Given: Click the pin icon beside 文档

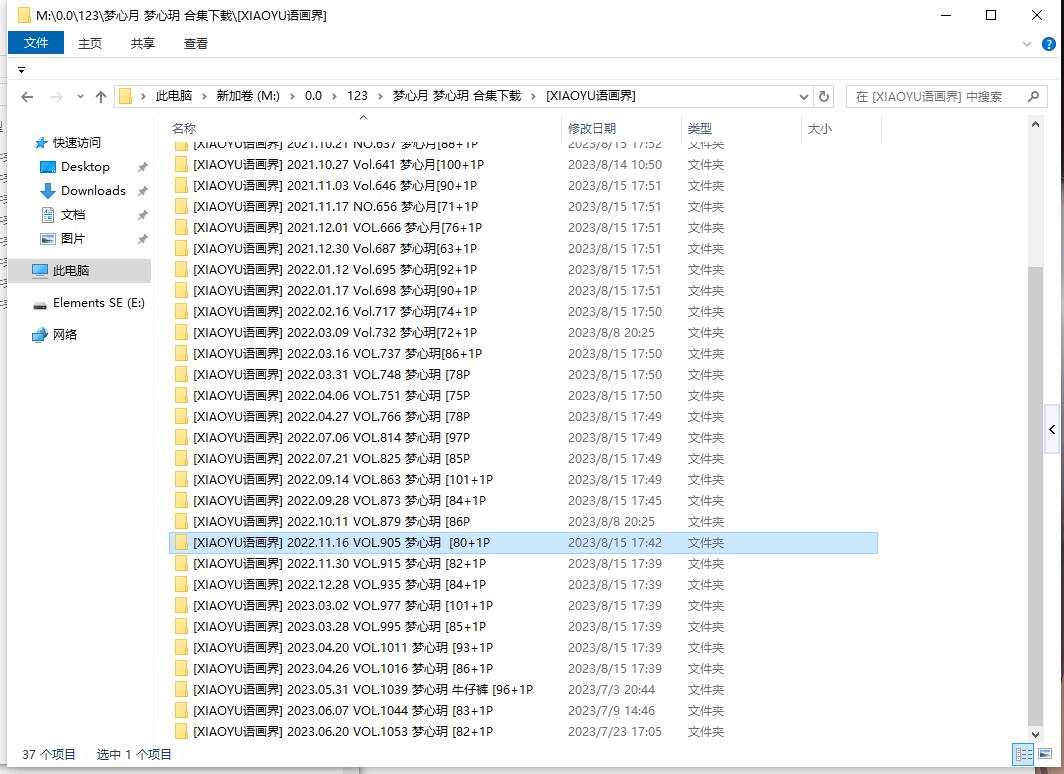Looking at the screenshot, I should (x=142, y=215).
